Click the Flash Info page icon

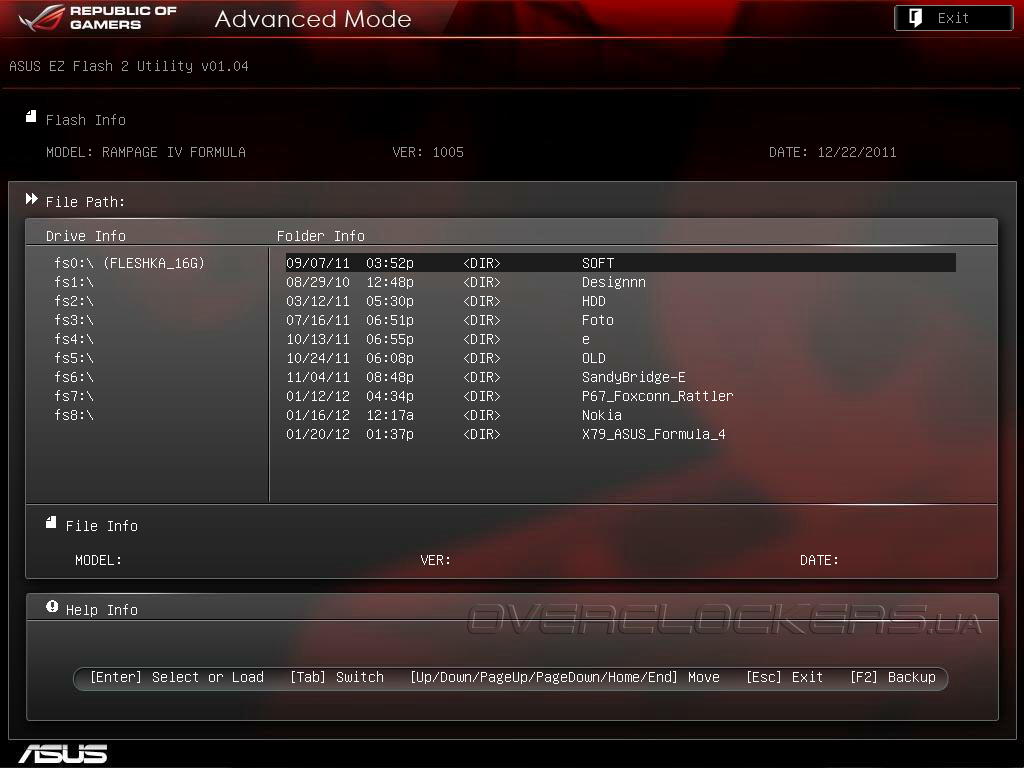click(31, 116)
